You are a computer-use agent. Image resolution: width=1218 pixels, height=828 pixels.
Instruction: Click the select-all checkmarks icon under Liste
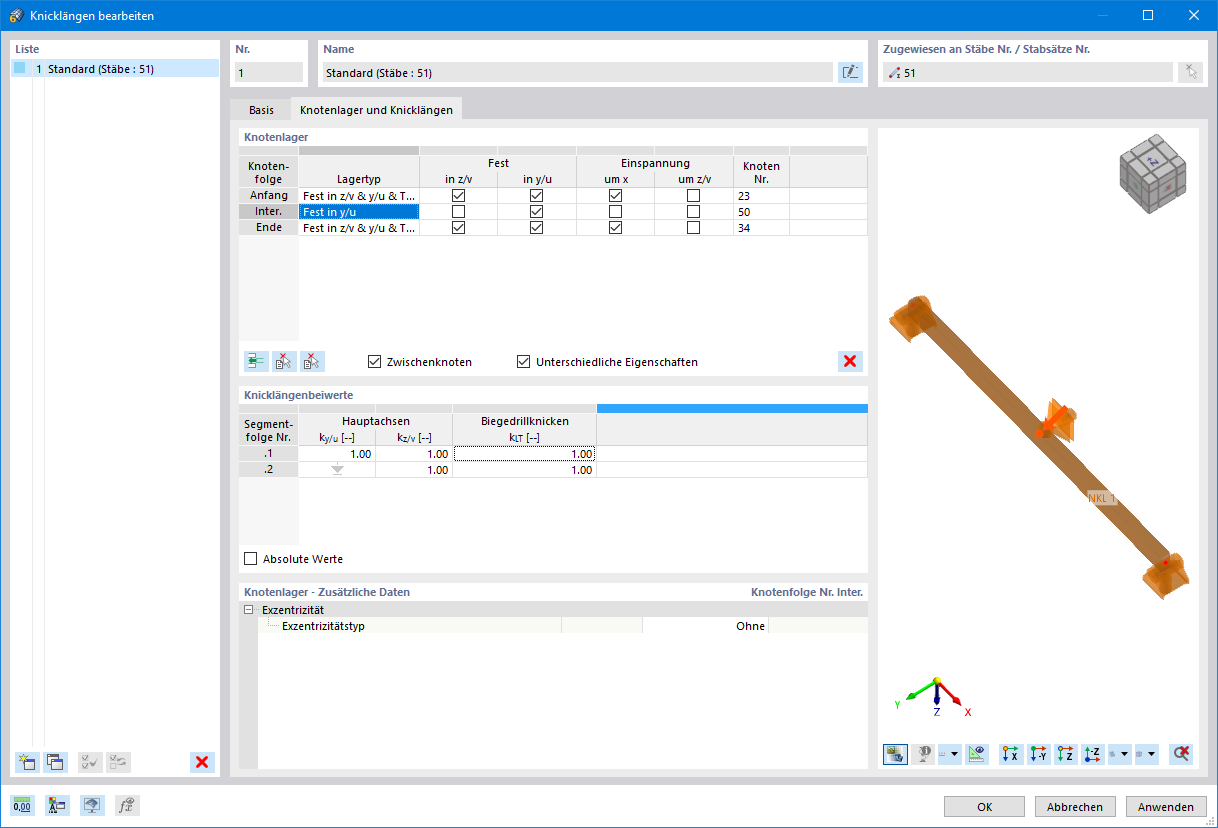(x=90, y=762)
